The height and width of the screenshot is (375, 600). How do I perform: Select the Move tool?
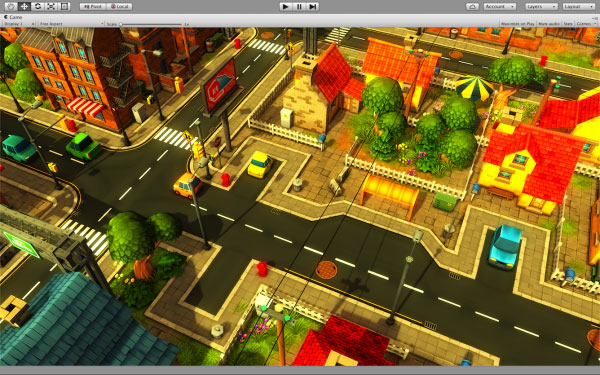point(24,7)
